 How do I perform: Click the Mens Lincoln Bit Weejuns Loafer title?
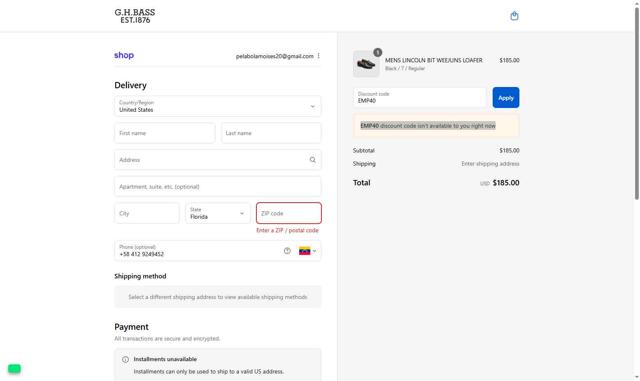[x=433, y=60]
